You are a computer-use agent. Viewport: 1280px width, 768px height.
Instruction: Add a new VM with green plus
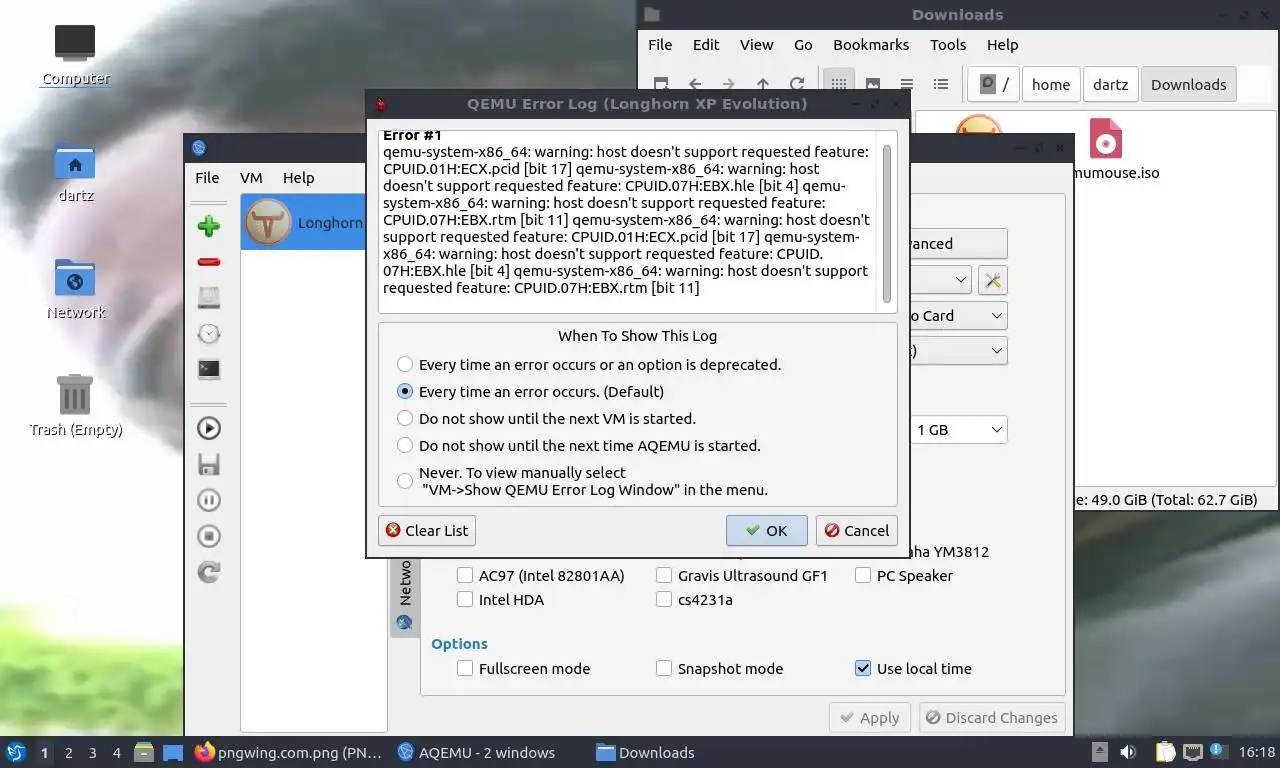pyautogui.click(x=209, y=226)
